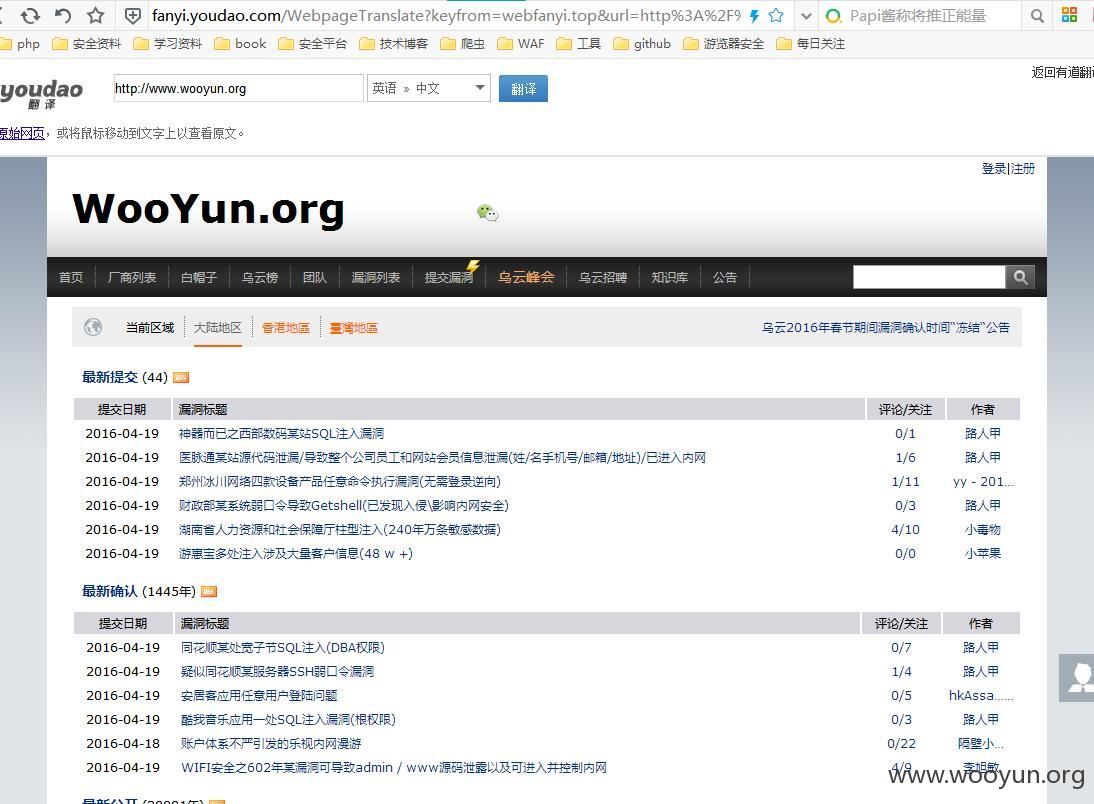Open 财政部某系统弱口令导致Getshell entry
The image size is (1094, 804).
344,505
